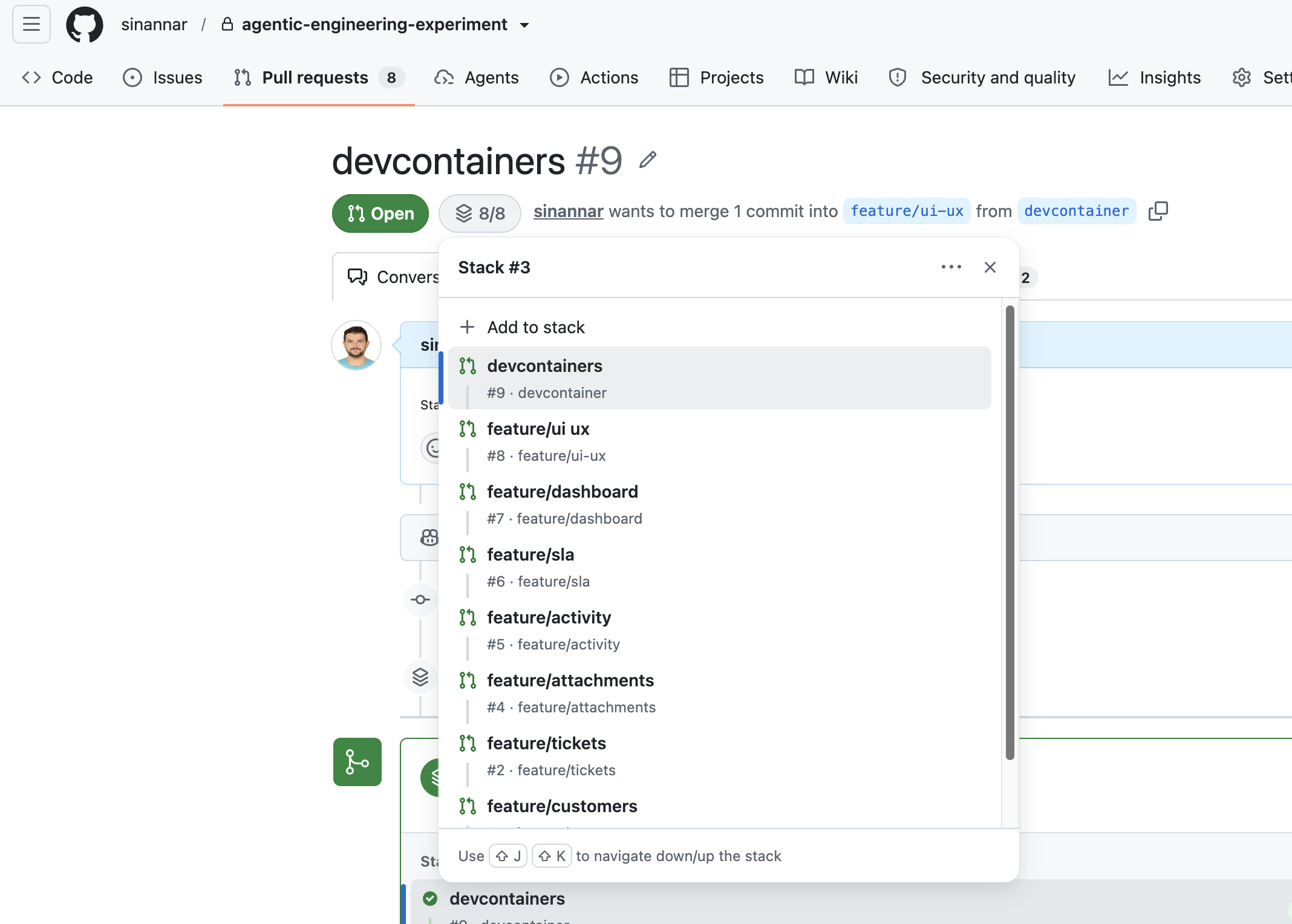
Task: Edit the pull request title pencil icon
Action: [648, 160]
